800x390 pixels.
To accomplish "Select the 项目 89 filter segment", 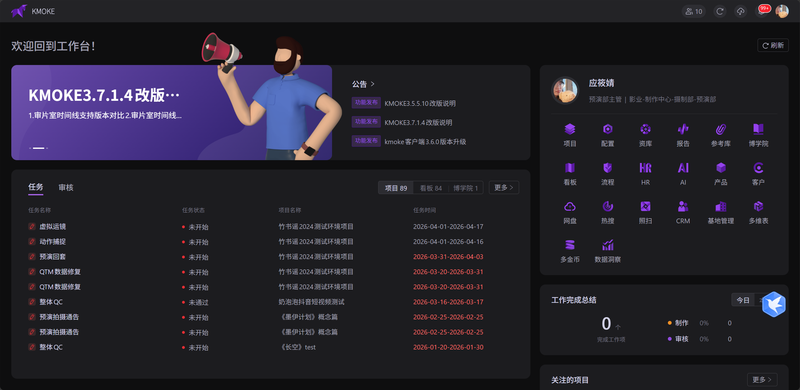I will (396, 188).
